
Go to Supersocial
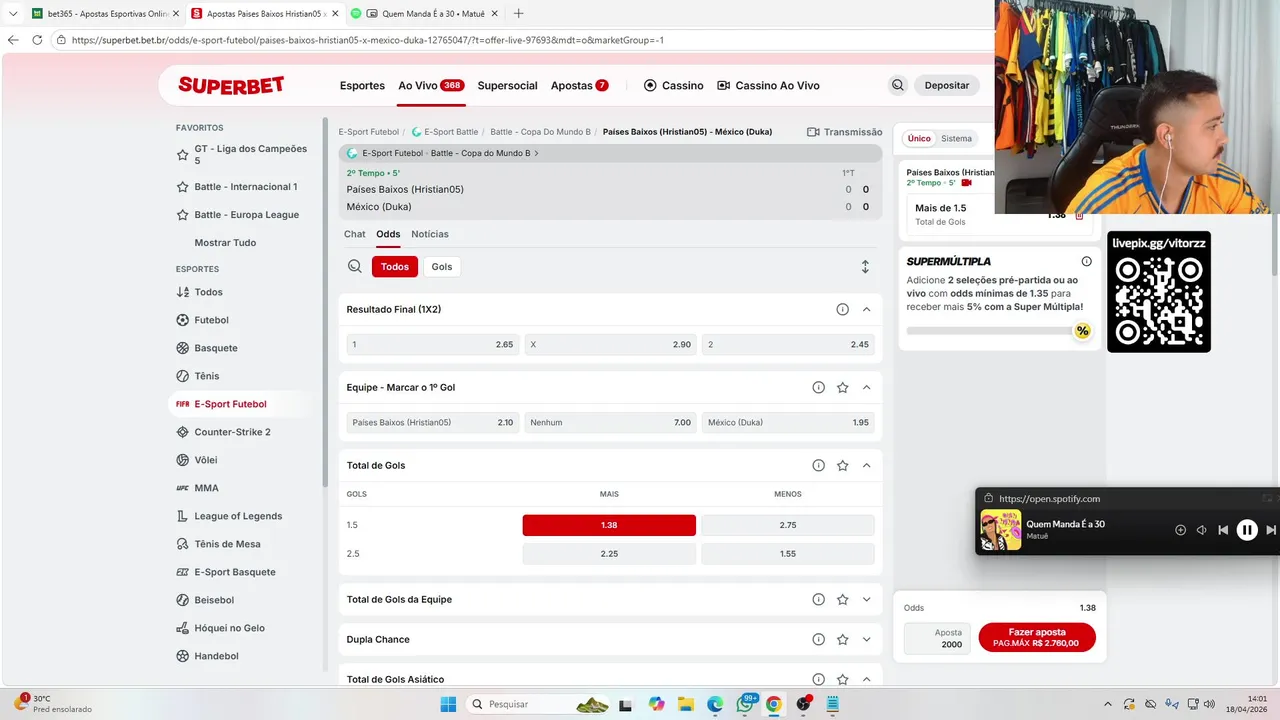[507, 86]
